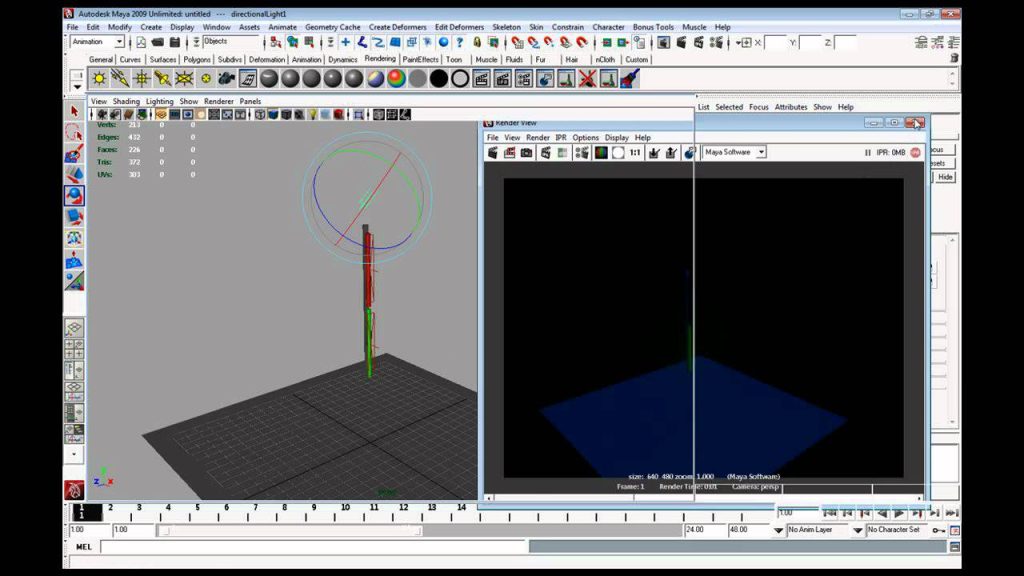Click the black surface shader sphere
This screenshot has height=576, width=1024.
coord(439,79)
